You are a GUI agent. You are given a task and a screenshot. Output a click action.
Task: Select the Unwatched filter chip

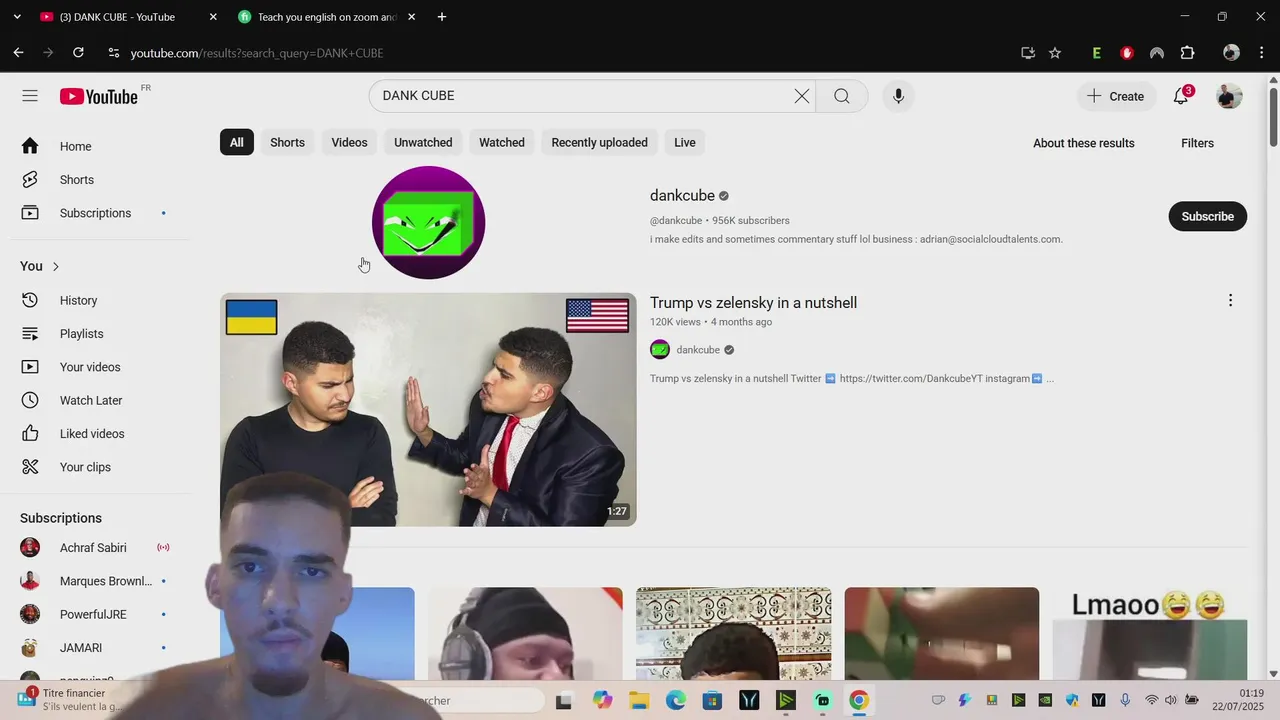(423, 143)
